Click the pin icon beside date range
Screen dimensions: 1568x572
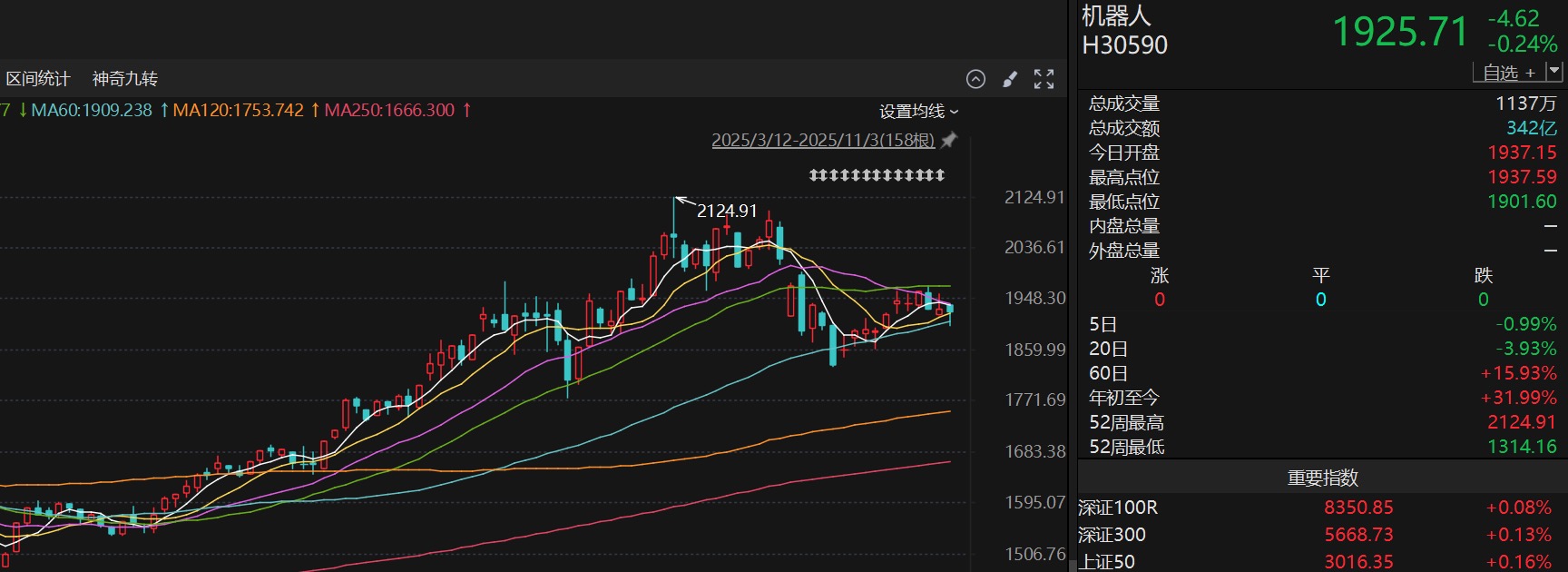(949, 140)
